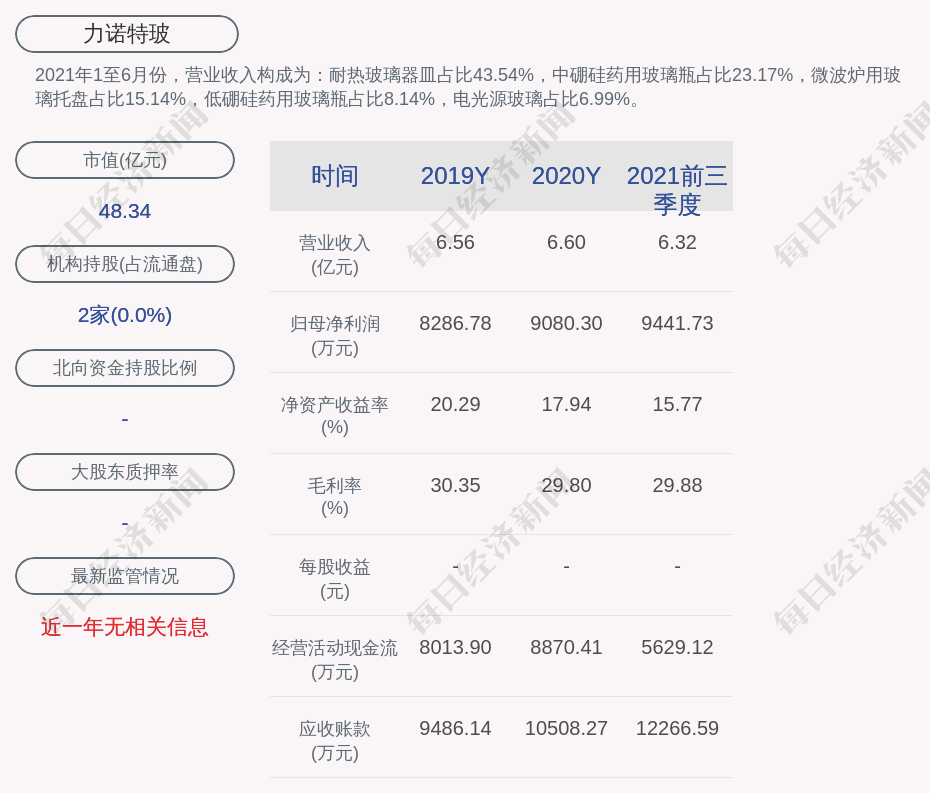Open the 最新监管情况 label pill
This screenshot has height=793, width=930.
[x=125, y=576]
